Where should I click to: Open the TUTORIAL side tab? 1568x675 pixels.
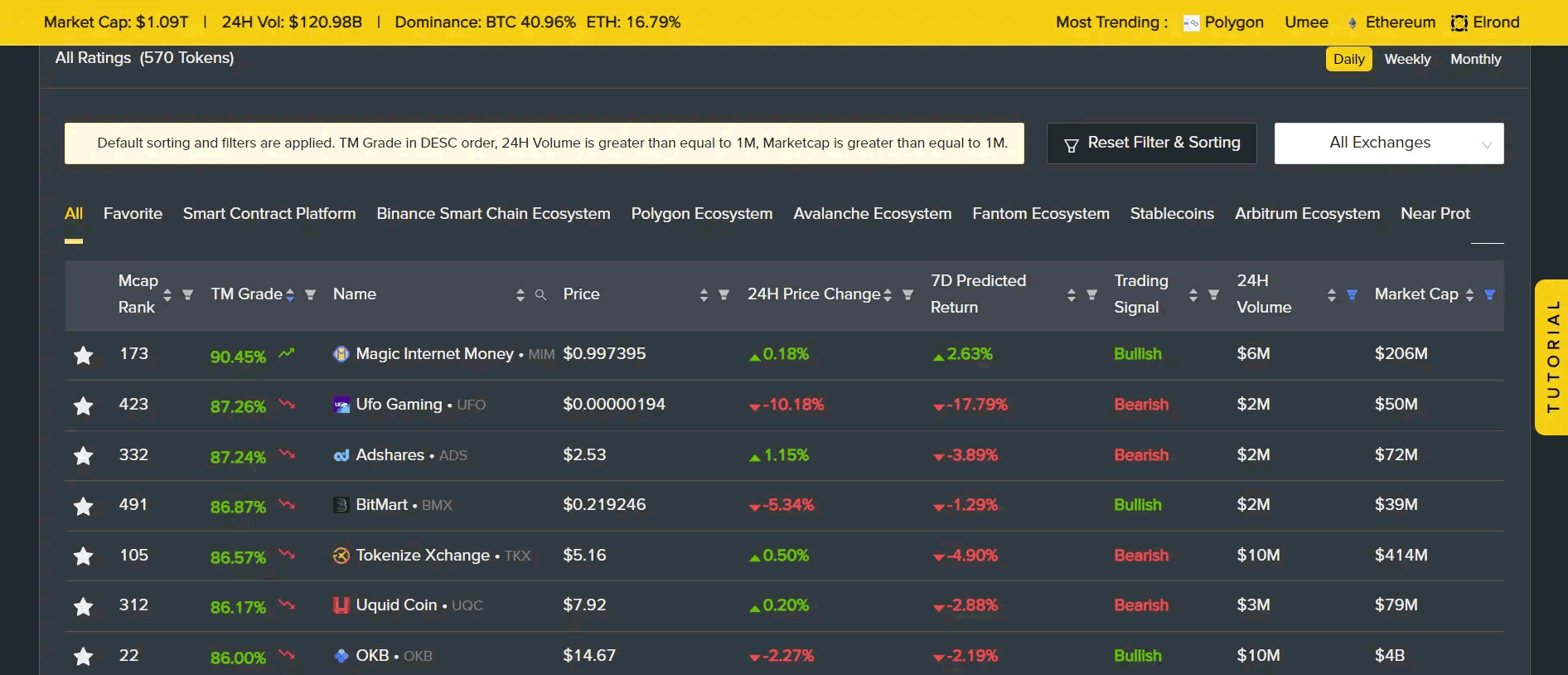(x=1551, y=357)
